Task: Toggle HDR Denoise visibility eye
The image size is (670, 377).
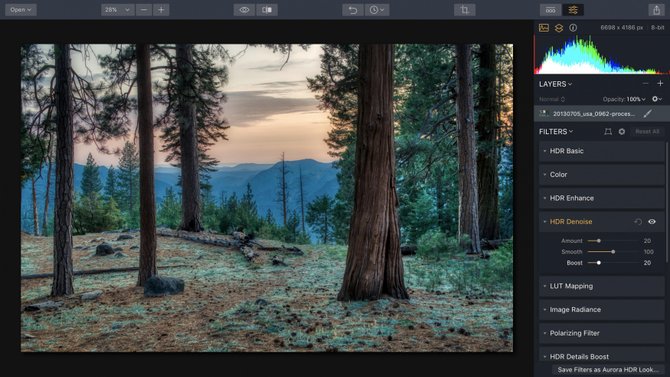Action: (652, 221)
